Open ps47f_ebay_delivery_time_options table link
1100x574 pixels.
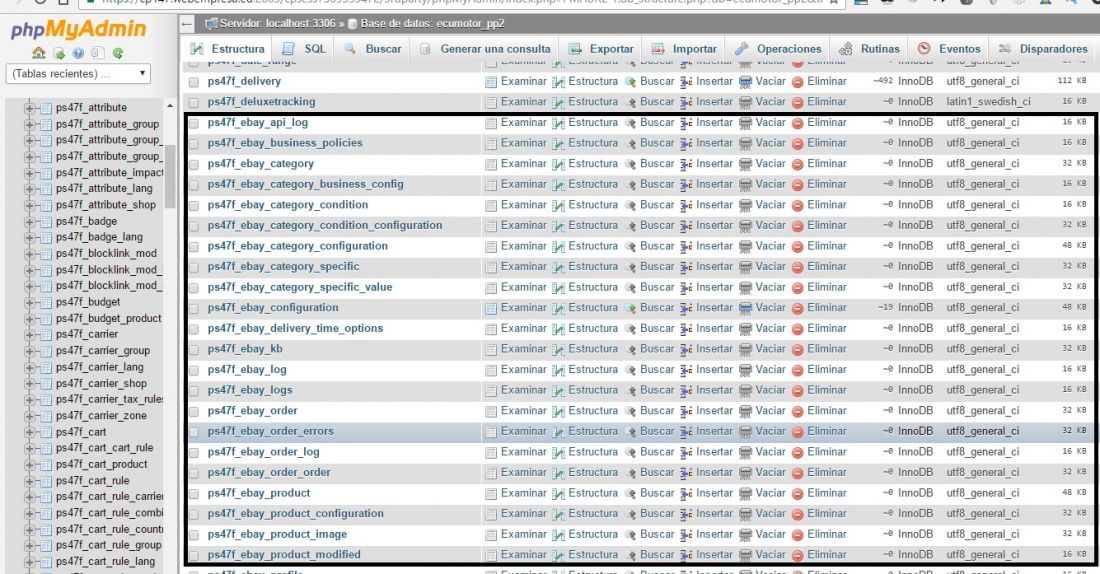point(295,328)
